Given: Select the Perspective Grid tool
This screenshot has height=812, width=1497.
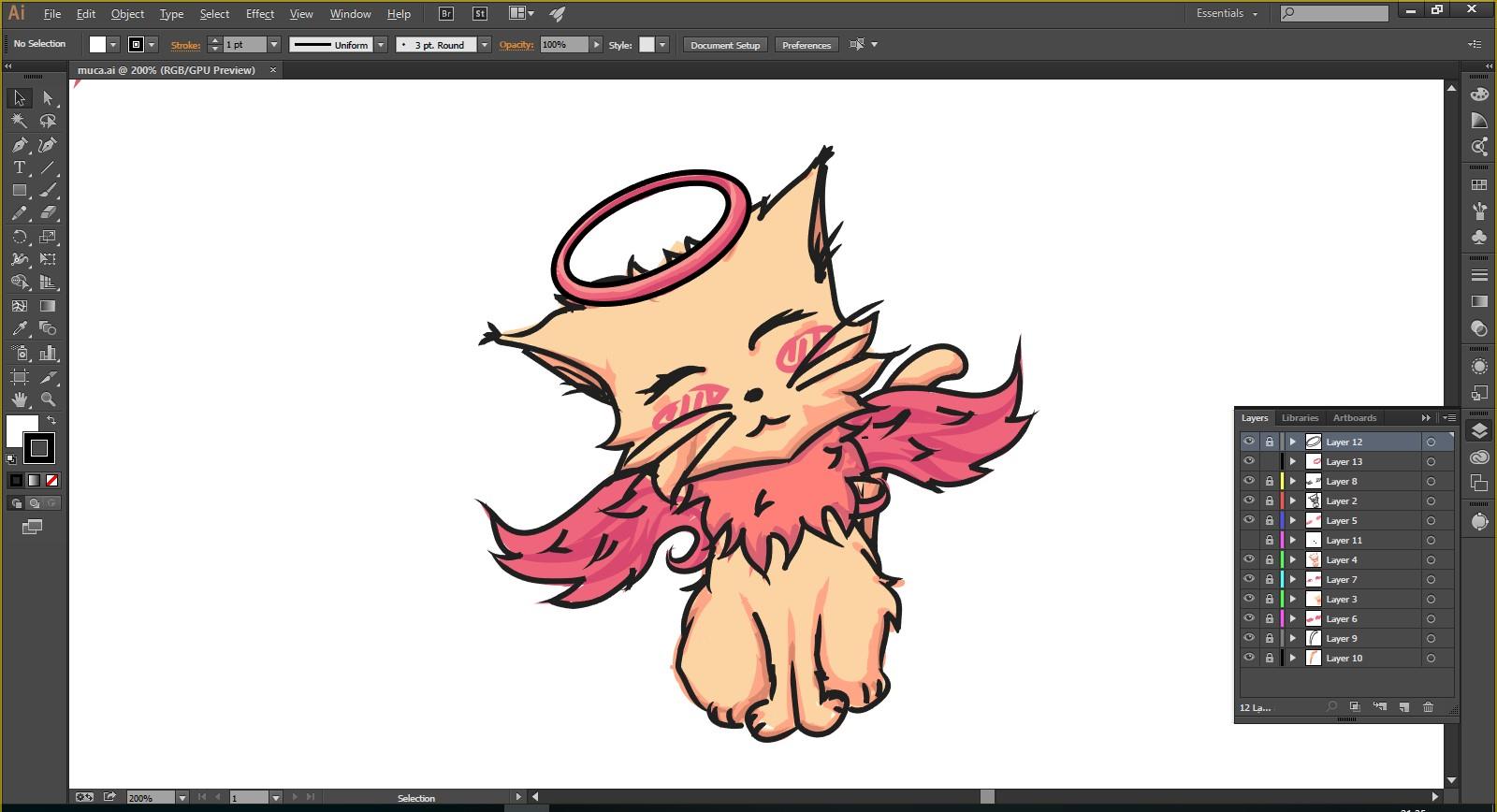Looking at the screenshot, I should [48, 282].
